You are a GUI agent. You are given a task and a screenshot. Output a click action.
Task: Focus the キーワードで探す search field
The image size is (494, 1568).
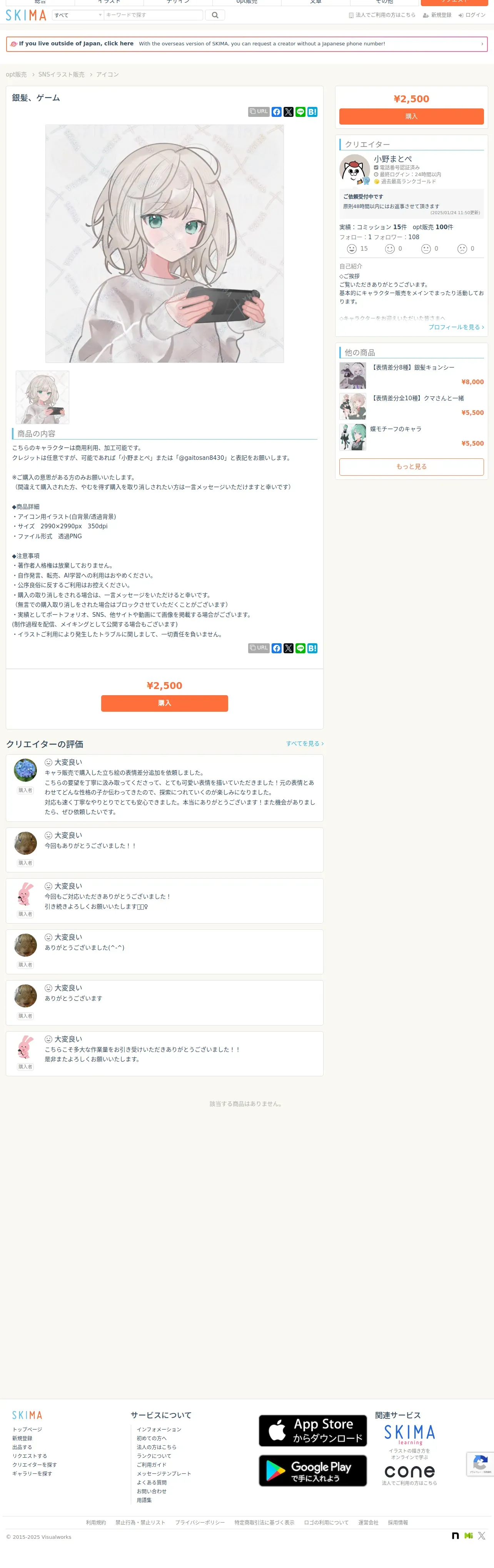[153, 15]
